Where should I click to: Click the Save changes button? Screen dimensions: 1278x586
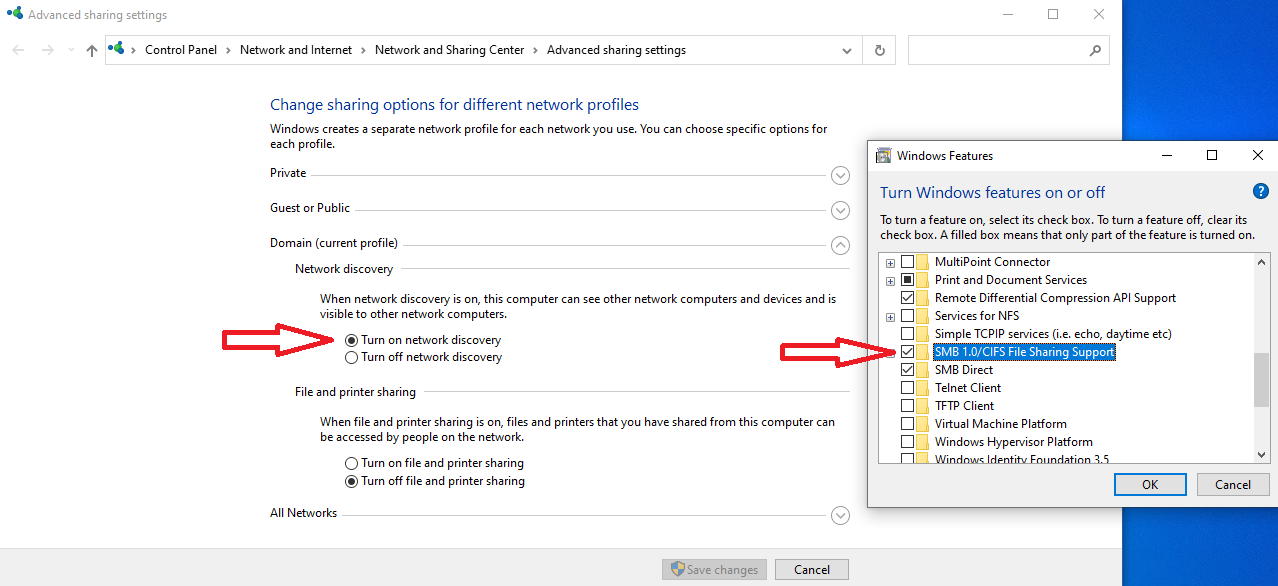coord(714,570)
